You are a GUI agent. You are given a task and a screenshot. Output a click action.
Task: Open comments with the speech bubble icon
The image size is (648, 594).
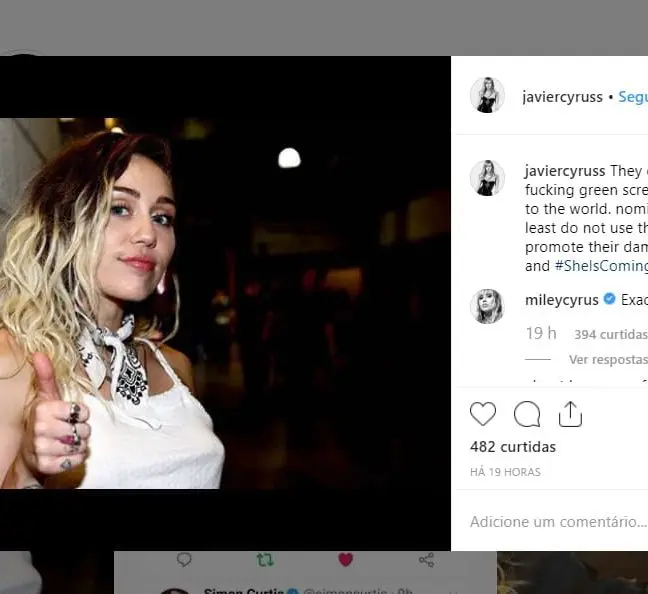point(527,414)
